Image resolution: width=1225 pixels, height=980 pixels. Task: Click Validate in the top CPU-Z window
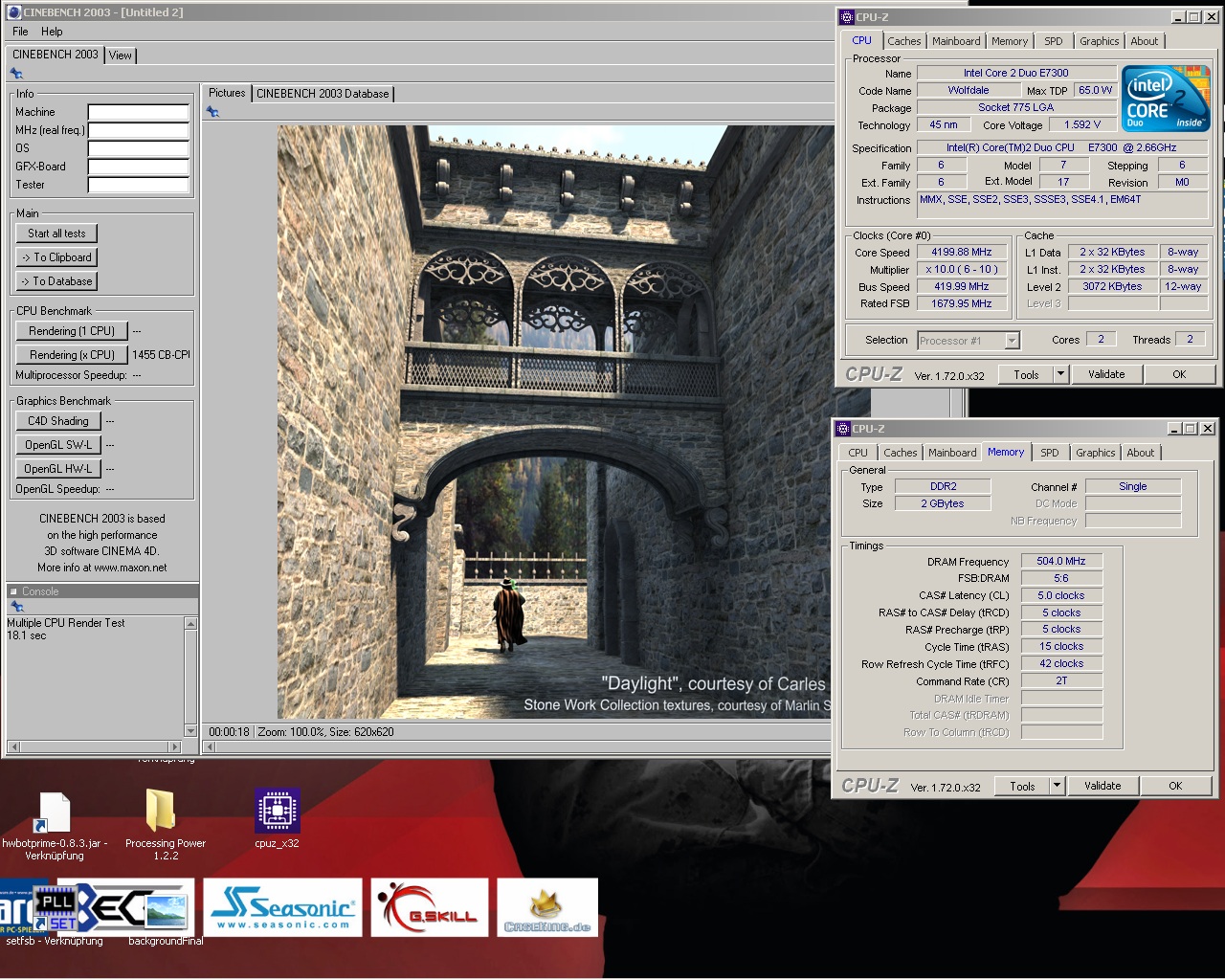point(1106,374)
